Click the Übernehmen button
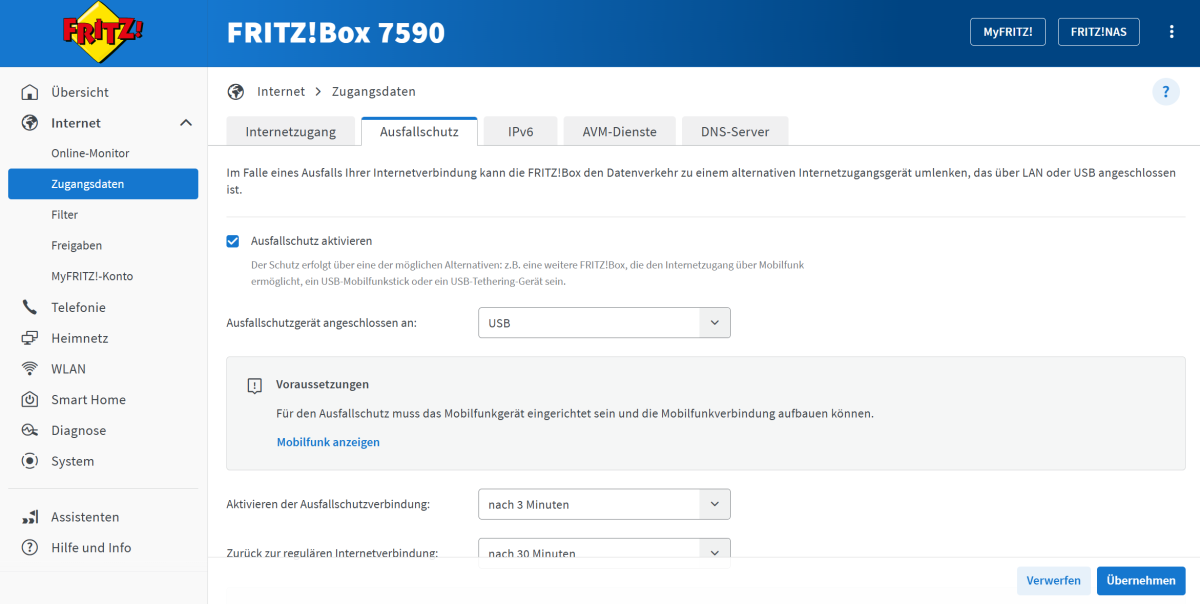 tap(1140, 581)
